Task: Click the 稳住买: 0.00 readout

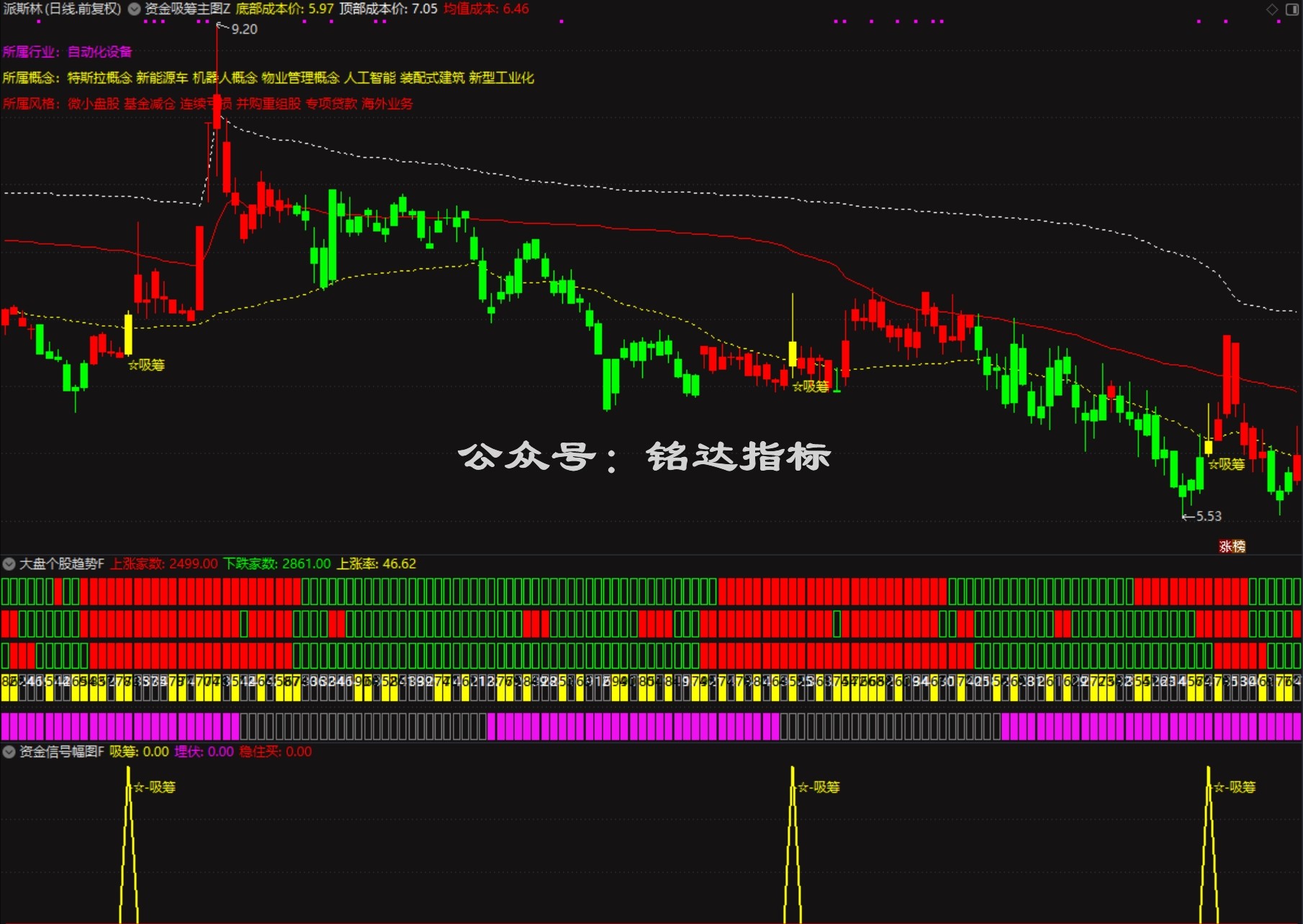Action: click(x=276, y=752)
